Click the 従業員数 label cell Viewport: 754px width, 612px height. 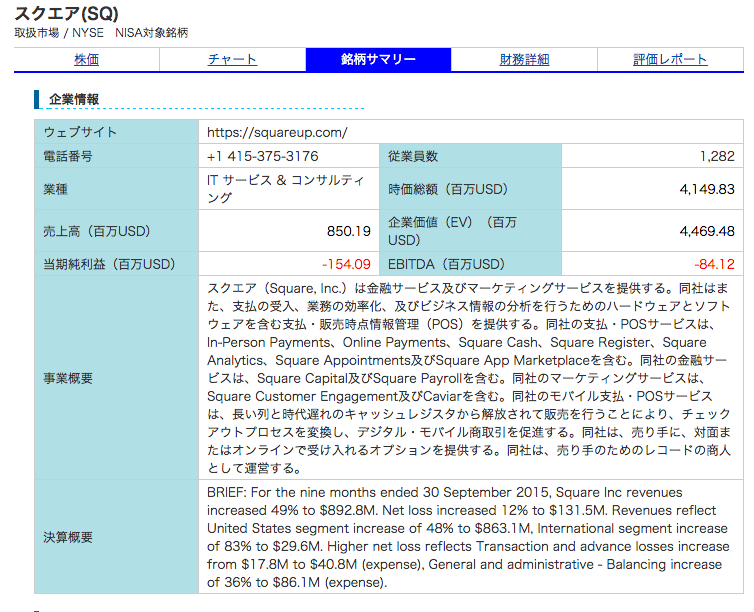pyautogui.click(x=470, y=156)
